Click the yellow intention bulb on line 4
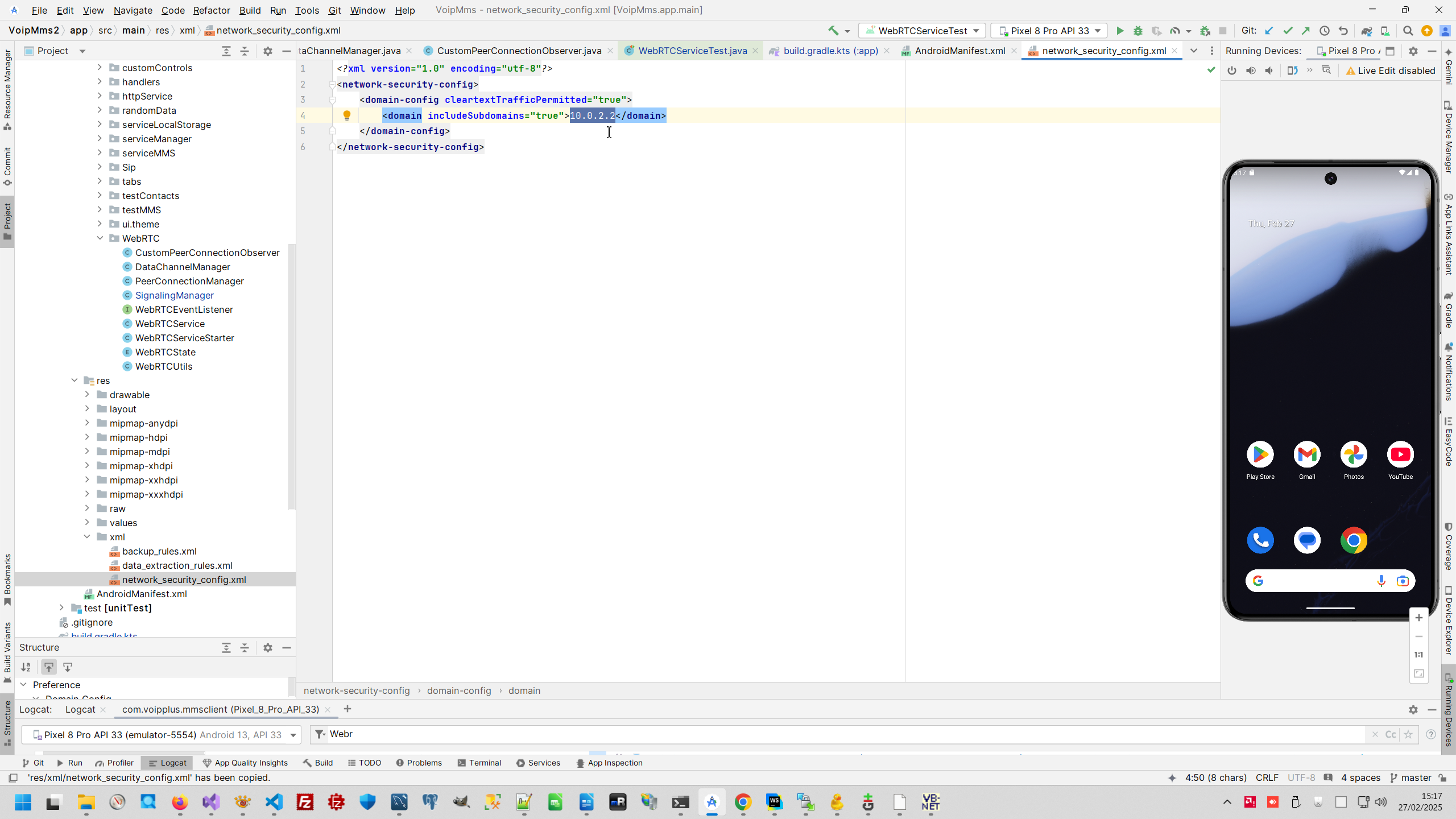 (x=346, y=115)
